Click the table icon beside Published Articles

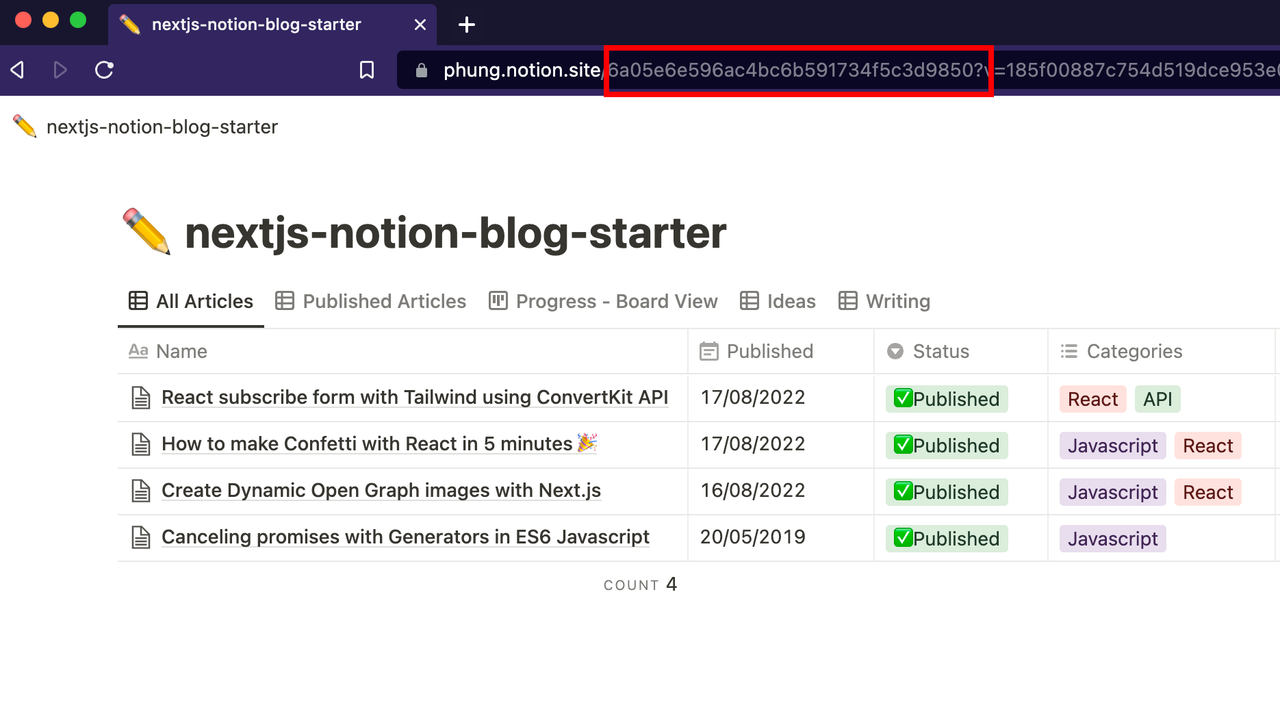[x=285, y=301]
